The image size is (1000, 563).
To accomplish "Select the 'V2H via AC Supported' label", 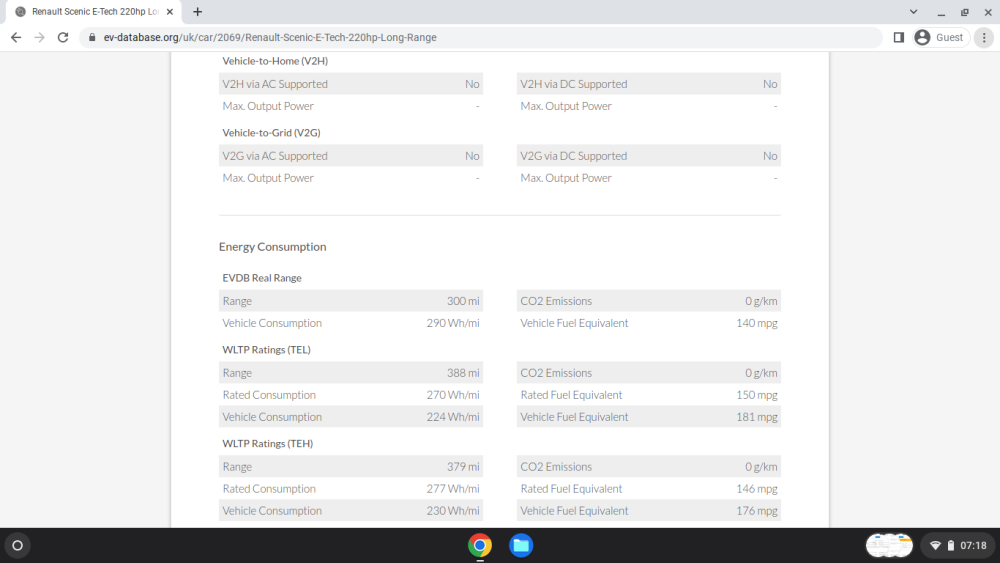I will point(275,84).
